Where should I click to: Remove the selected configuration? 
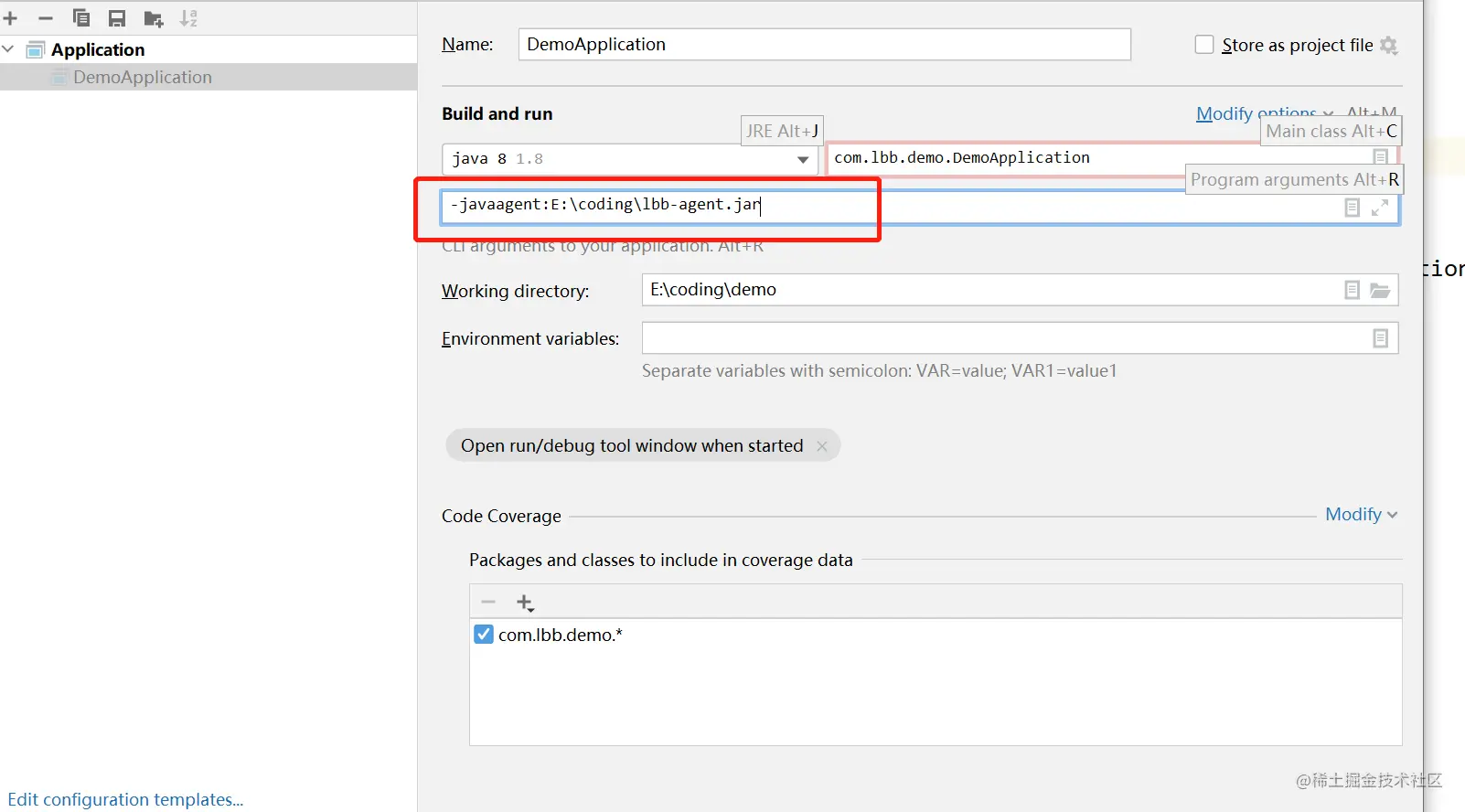tap(46, 18)
